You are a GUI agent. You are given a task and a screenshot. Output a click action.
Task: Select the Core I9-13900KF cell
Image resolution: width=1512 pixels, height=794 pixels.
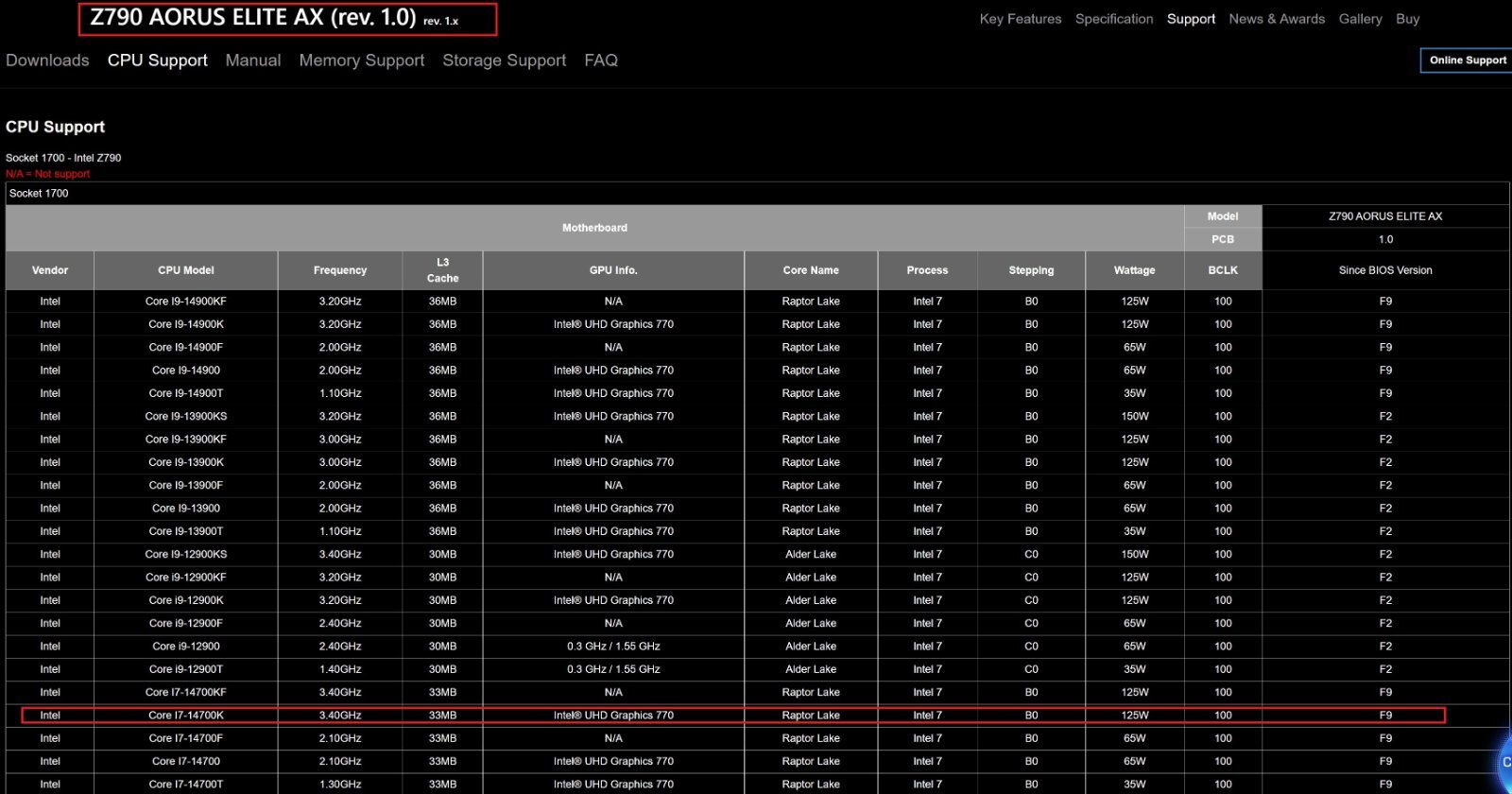(x=186, y=440)
